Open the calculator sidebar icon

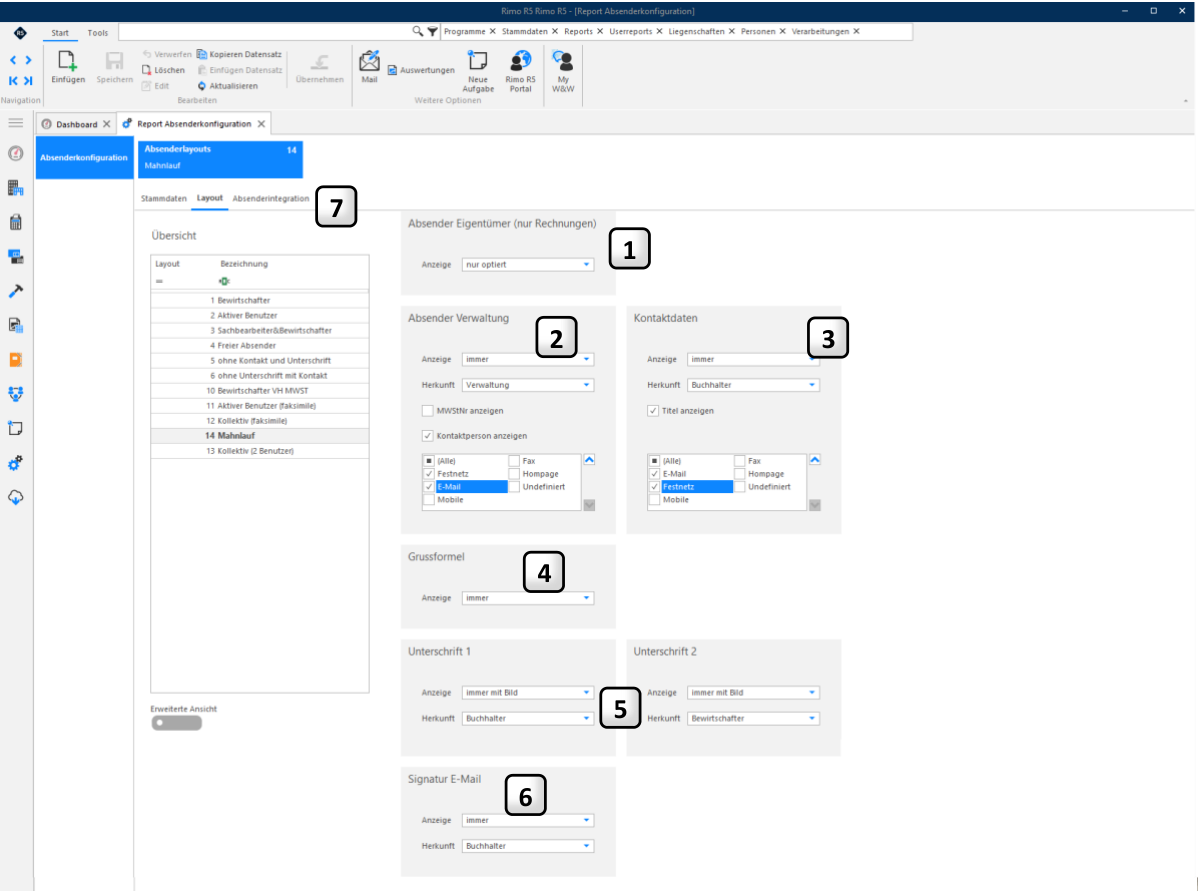(x=15, y=222)
